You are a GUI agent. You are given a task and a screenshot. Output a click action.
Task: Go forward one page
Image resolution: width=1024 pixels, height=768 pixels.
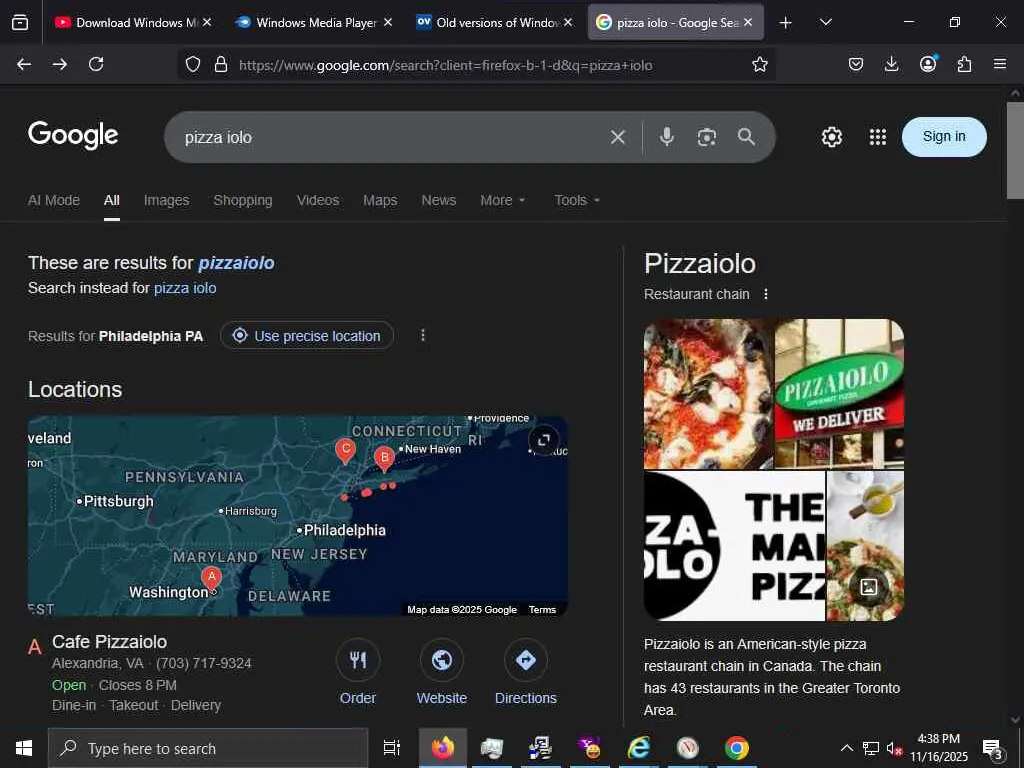pyautogui.click(x=59, y=64)
